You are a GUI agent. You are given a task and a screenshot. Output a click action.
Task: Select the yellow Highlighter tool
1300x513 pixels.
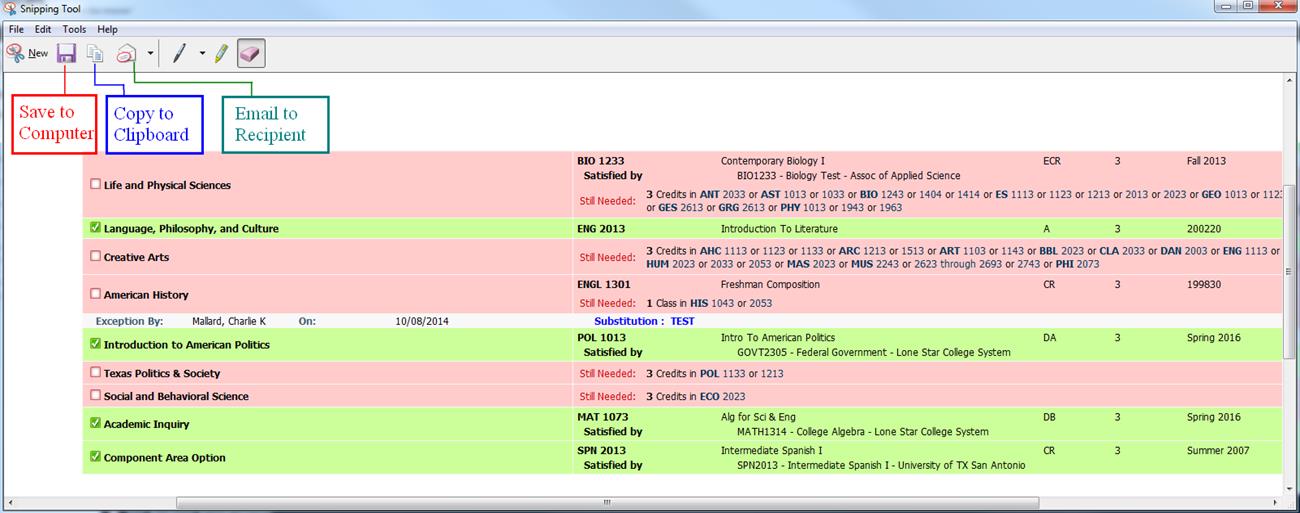click(x=221, y=53)
